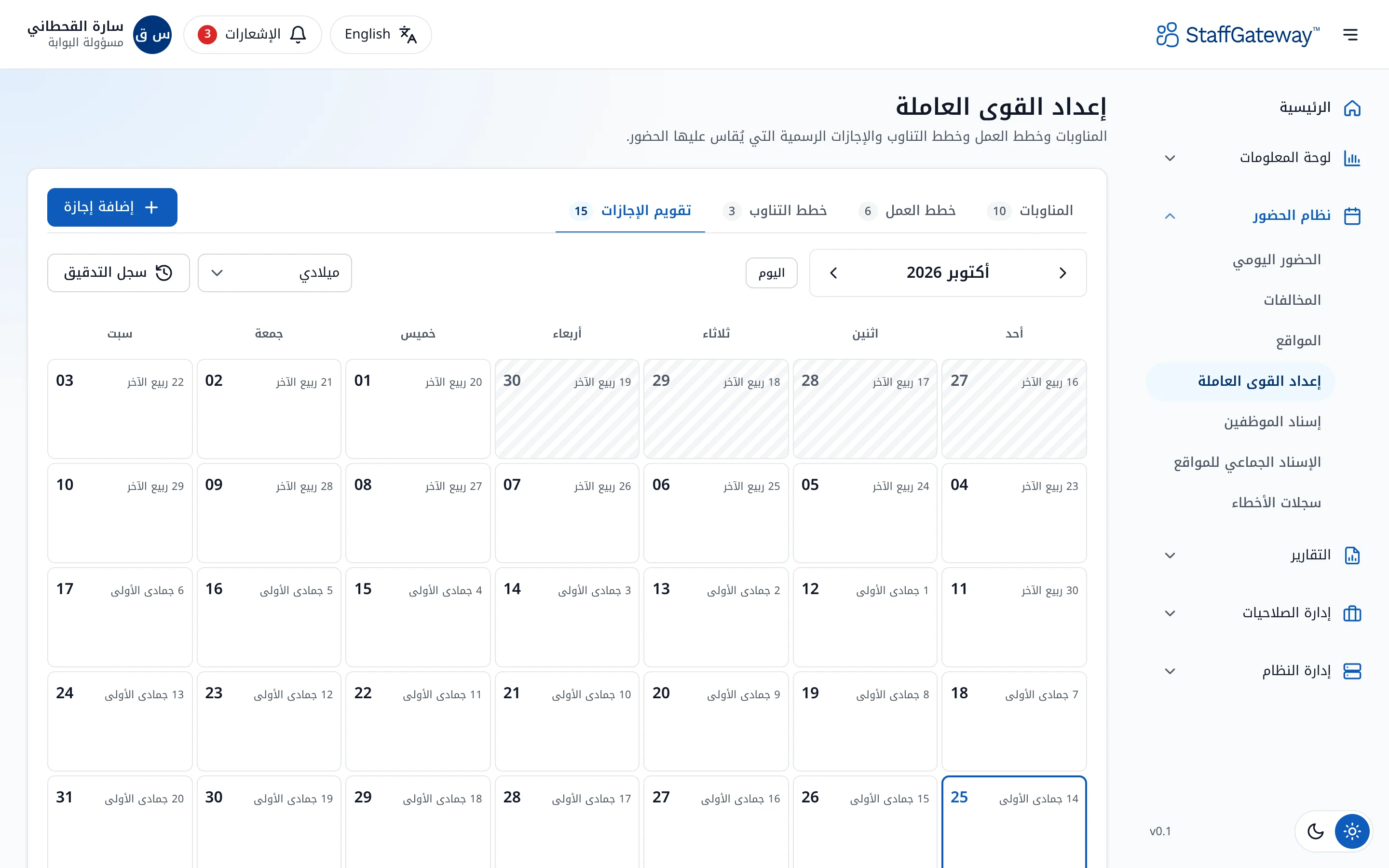Click the count badge 15 on تقويم الإجازات
This screenshot has height=868, width=1389.
(581, 211)
